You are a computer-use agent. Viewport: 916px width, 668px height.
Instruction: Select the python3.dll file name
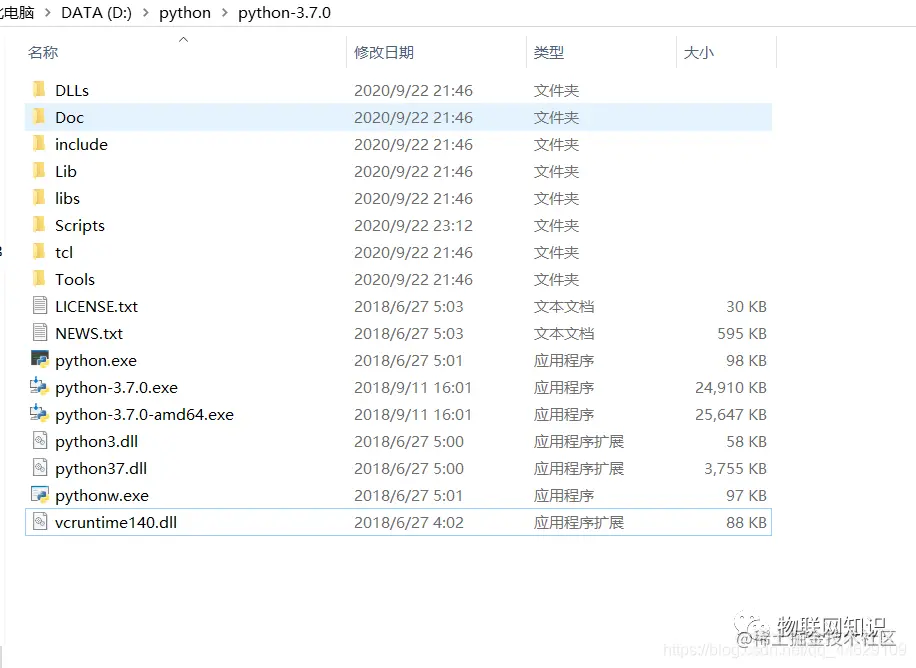tap(96, 442)
